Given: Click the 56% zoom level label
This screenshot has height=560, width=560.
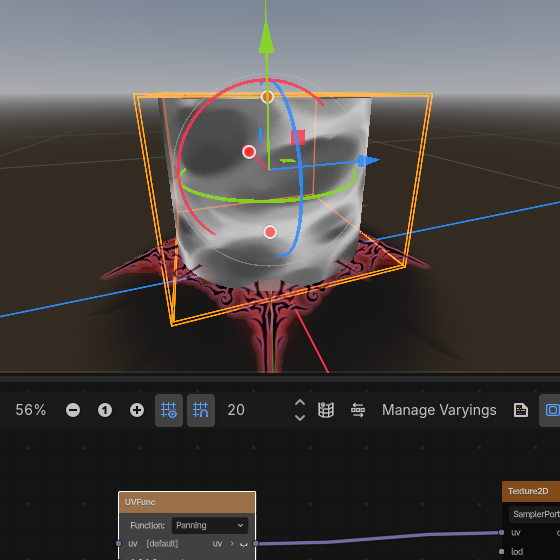Looking at the screenshot, I should 31,410.
